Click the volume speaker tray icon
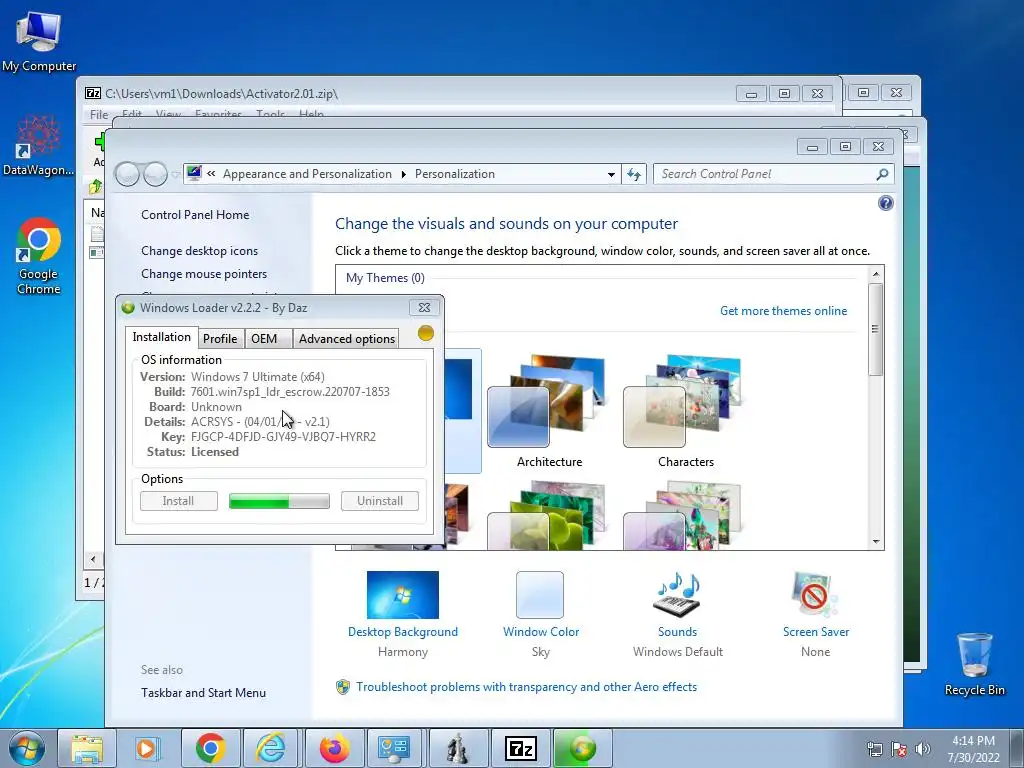1024x768 pixels. (x=923, y=749)
